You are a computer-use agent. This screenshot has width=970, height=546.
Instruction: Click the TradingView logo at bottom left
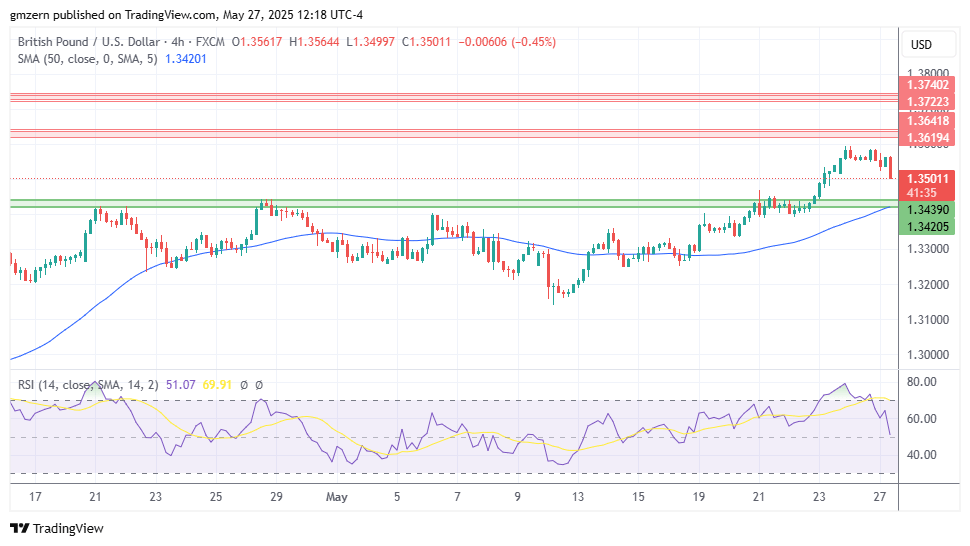pos(57,528)
